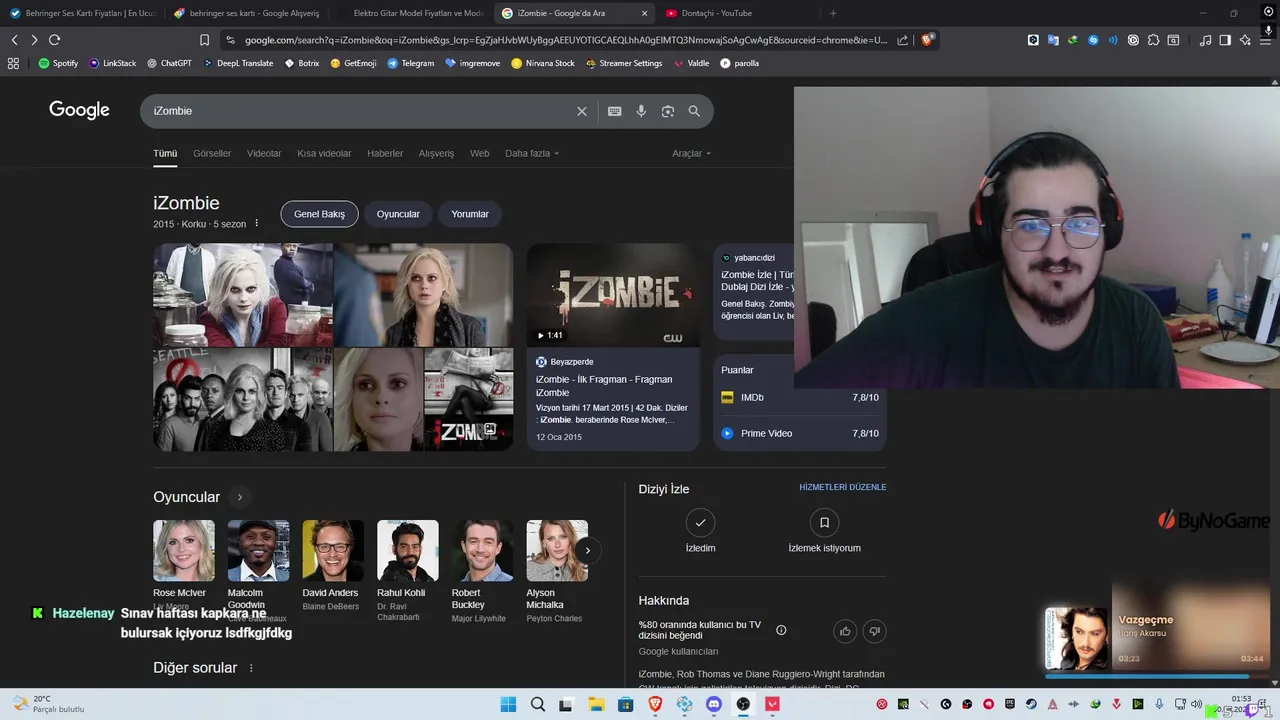Search by image with the lens icon
1280x720 pixels.
[x=668, y=111]
